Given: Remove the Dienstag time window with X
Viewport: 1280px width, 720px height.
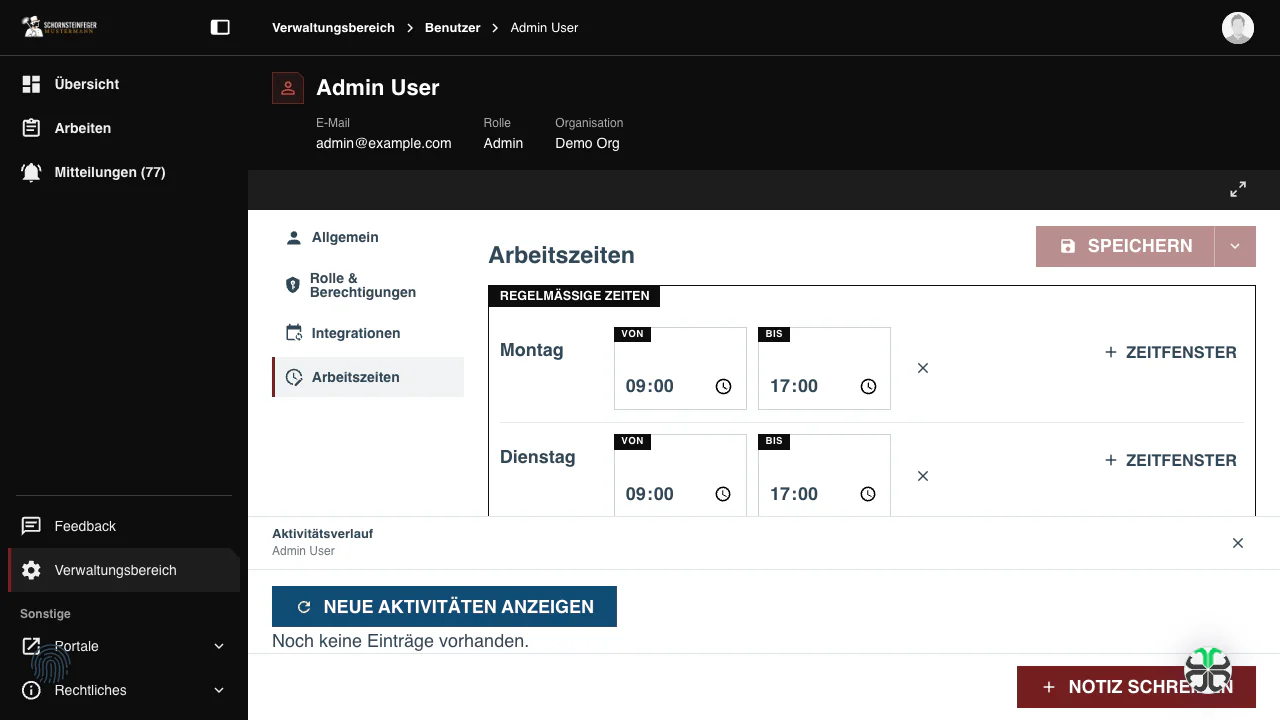Looking at the screenshot, I should click(x=923, y=476).
